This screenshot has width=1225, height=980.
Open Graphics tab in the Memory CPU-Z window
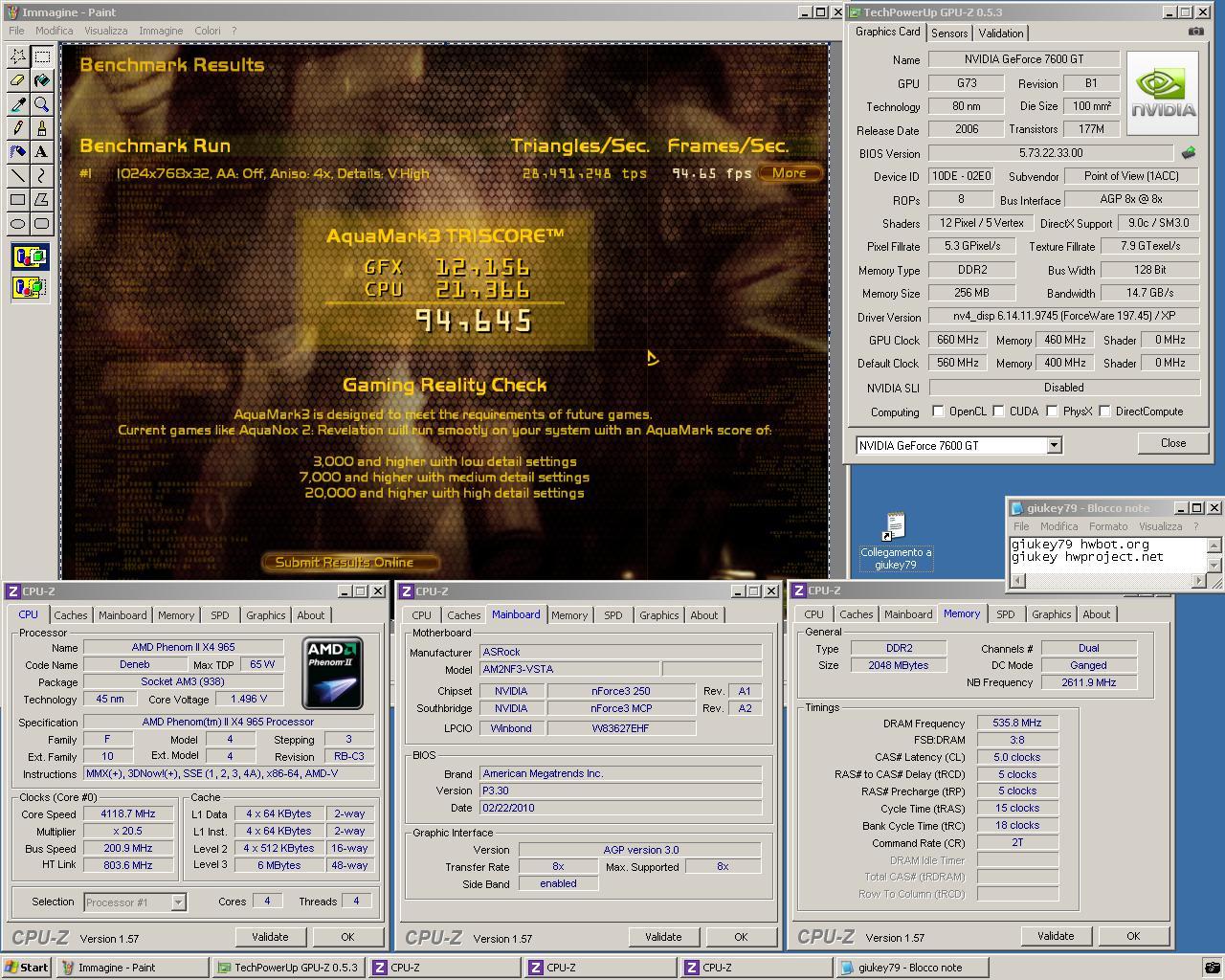1051,614
